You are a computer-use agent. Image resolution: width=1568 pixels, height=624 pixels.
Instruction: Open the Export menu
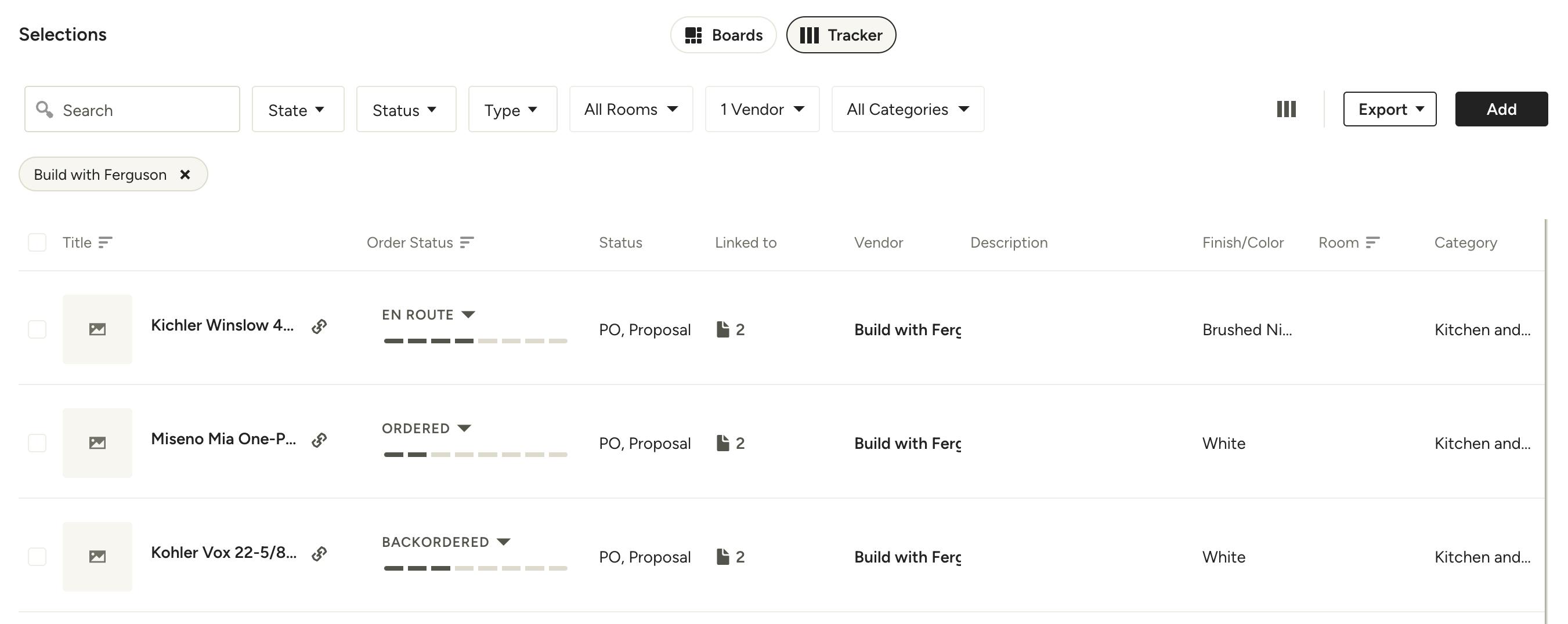click(x=1390, y=109)
